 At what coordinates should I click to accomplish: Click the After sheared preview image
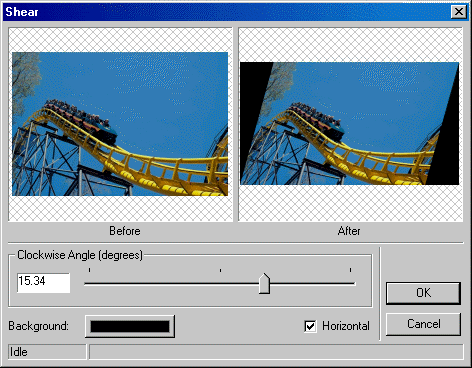coord(349,123)
